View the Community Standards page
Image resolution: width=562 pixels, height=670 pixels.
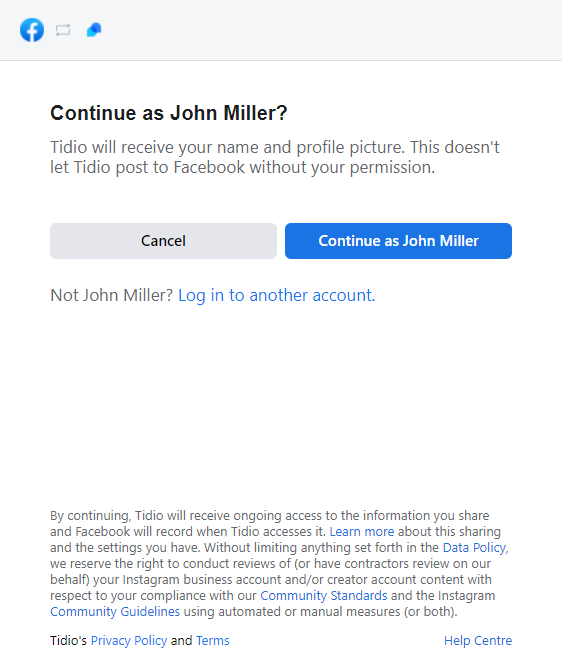tap(324, 595)
